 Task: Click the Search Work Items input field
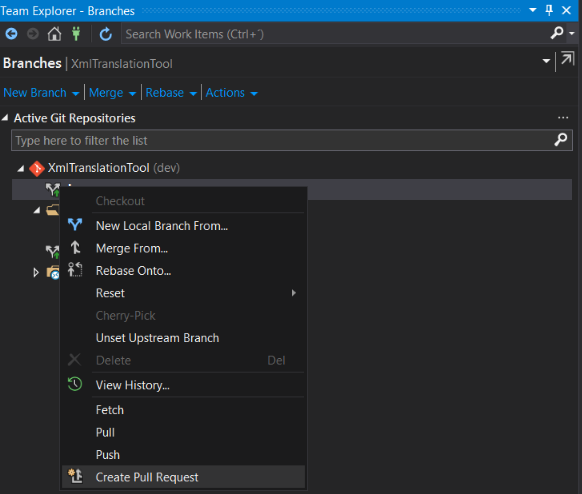[334, 34]
